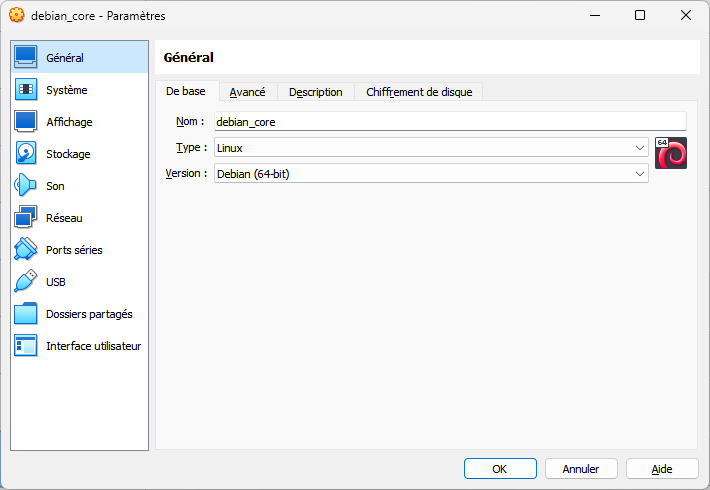
Task: Expand the Type Linux dropdown
Action: click(x=431, y=148)
